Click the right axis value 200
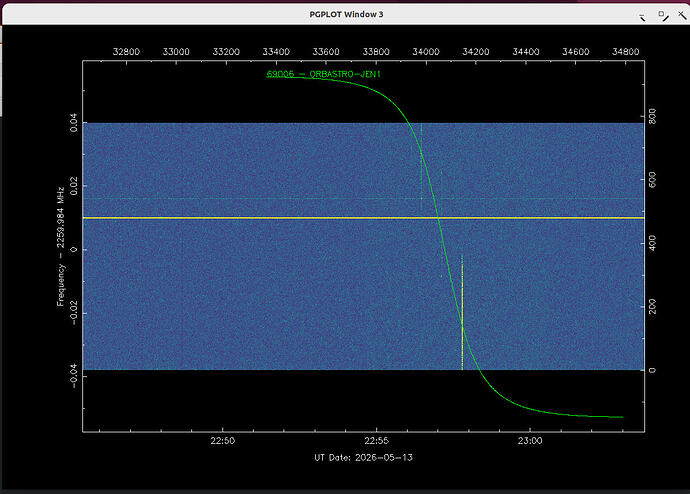 pos(652,306)
